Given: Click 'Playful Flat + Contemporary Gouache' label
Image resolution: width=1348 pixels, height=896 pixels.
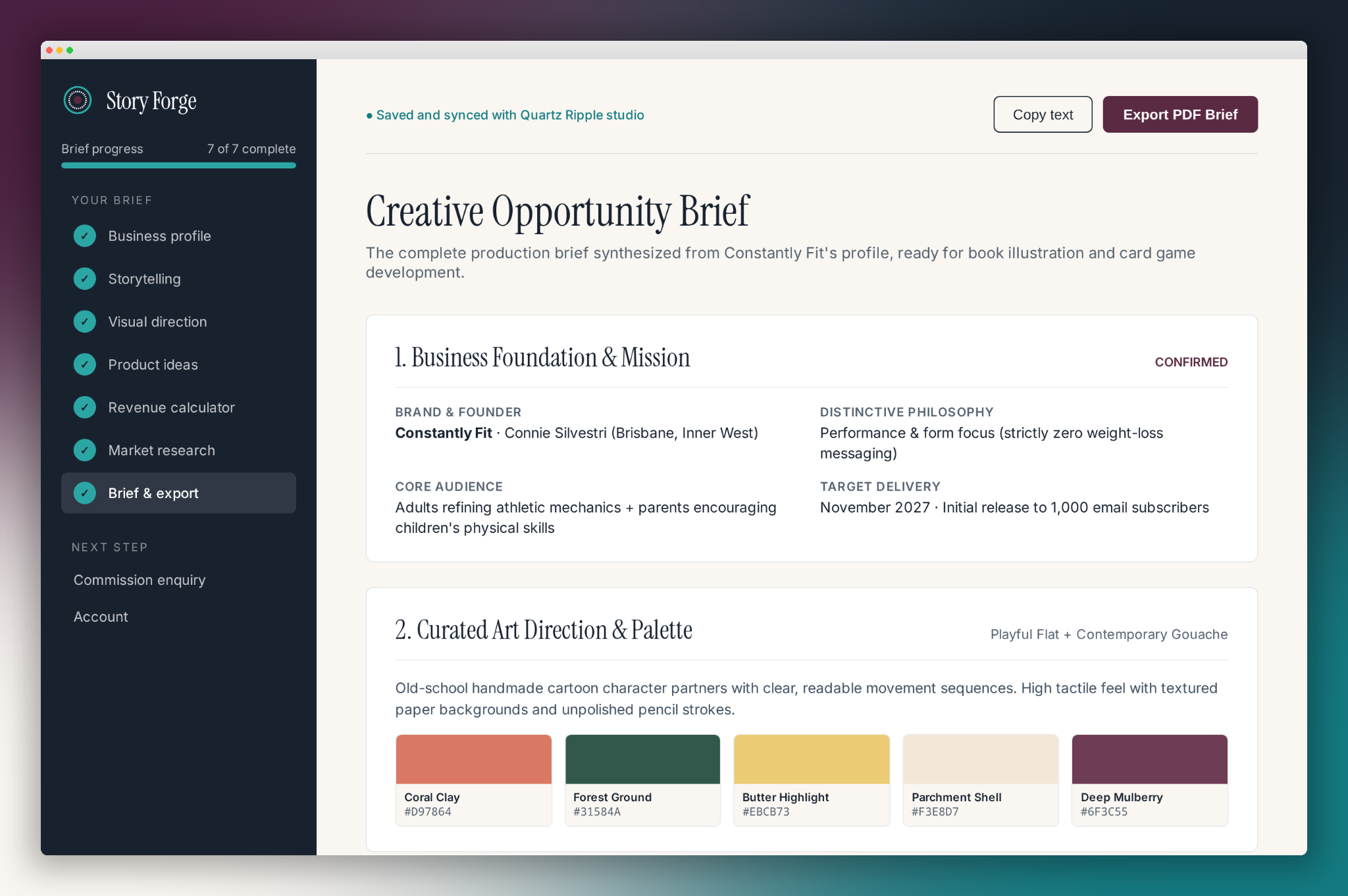Looking at the screenshot, I should [1109, 634].
